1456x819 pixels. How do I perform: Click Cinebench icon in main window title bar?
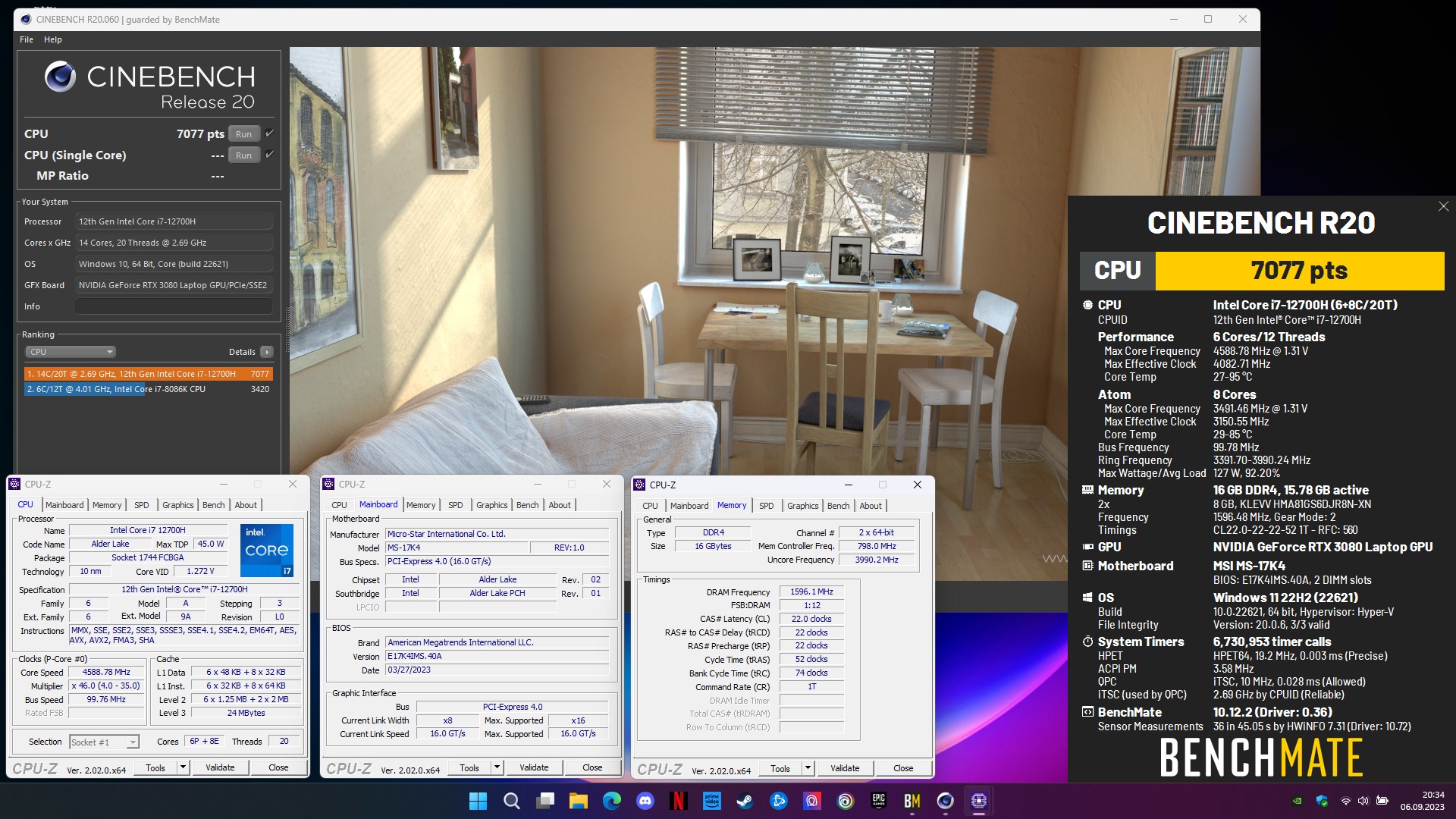pyautogui.click(x=26, y=19)
